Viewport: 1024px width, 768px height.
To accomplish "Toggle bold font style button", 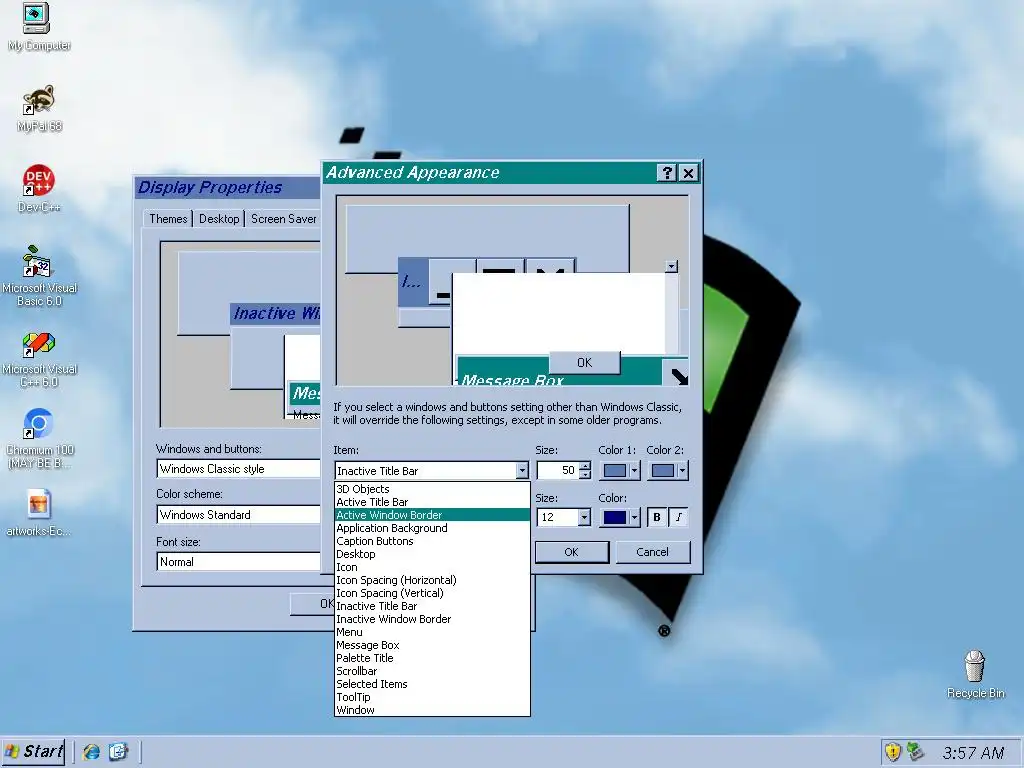I will pyautogui.click(x=657, y=517).
